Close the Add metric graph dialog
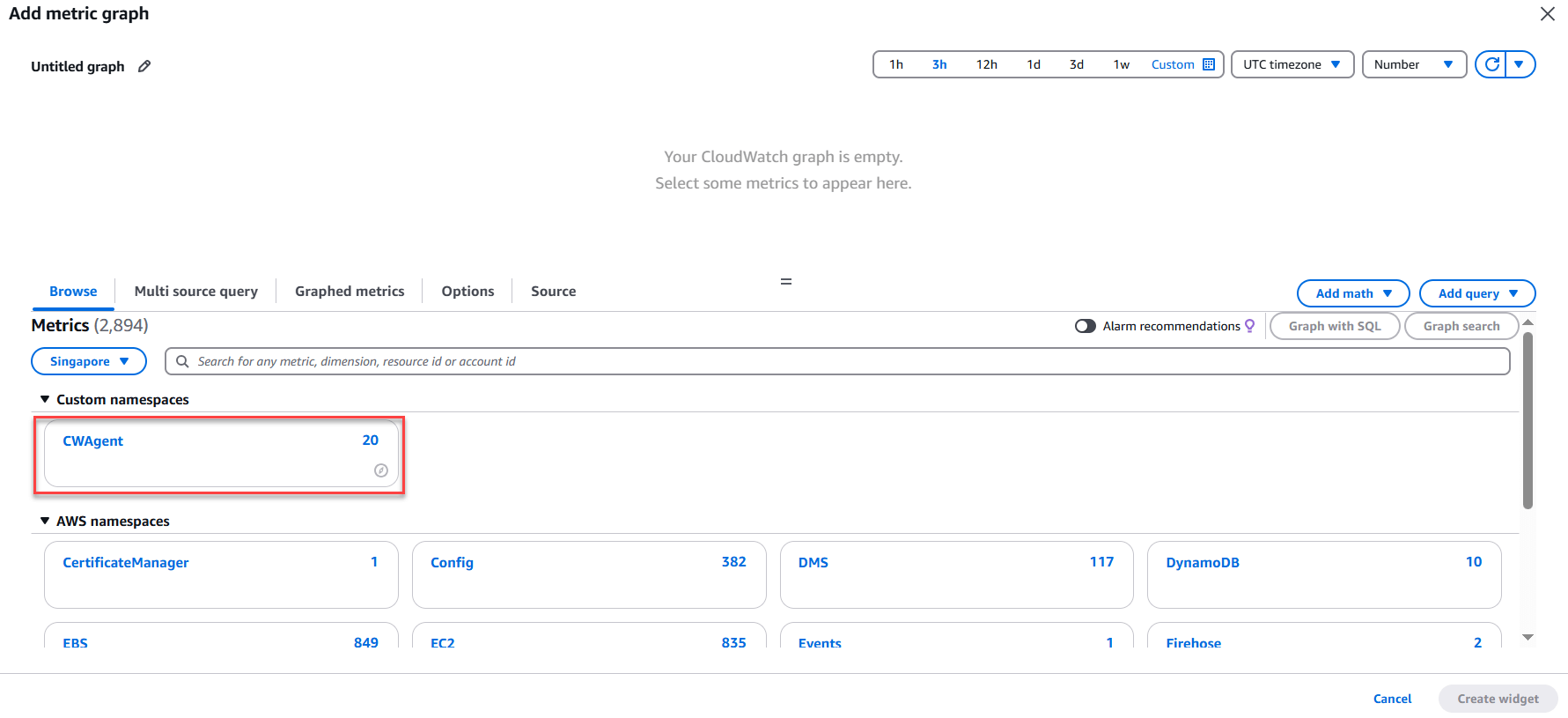The height and width of the screenshot is (718, 1568). click(x=1547, y=14)
